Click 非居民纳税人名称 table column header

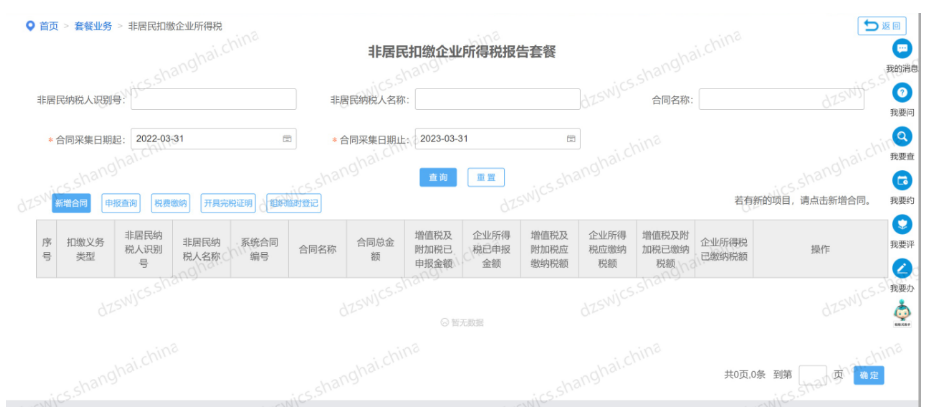(x=201, y=249)
